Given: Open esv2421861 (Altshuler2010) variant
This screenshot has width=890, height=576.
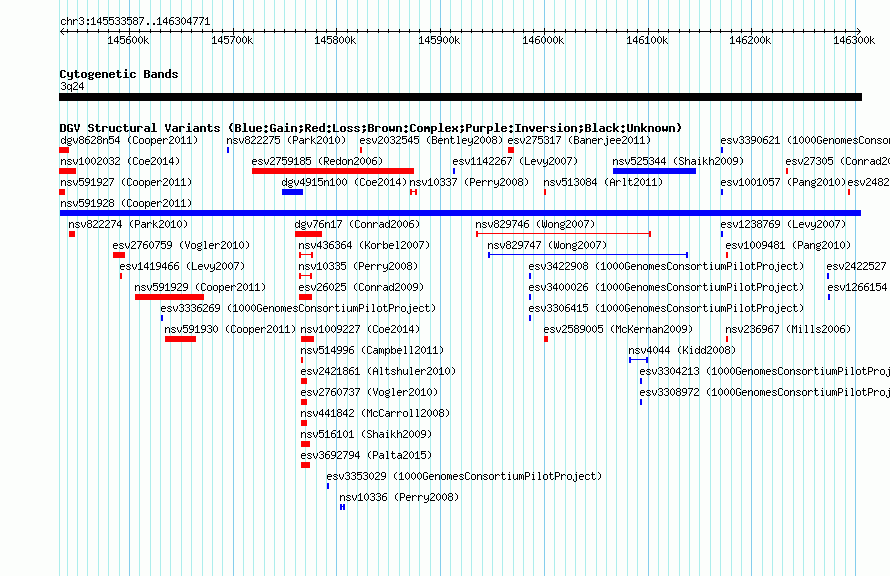Looking at the screenshot, I should pyautogui.click(x=378, y=371).
